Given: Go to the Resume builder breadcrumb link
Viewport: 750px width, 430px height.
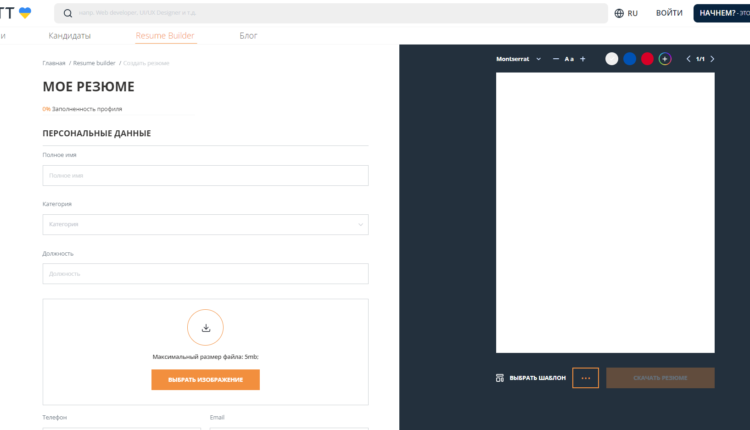Looking at the screenshot, I should [x=94, y=63].
